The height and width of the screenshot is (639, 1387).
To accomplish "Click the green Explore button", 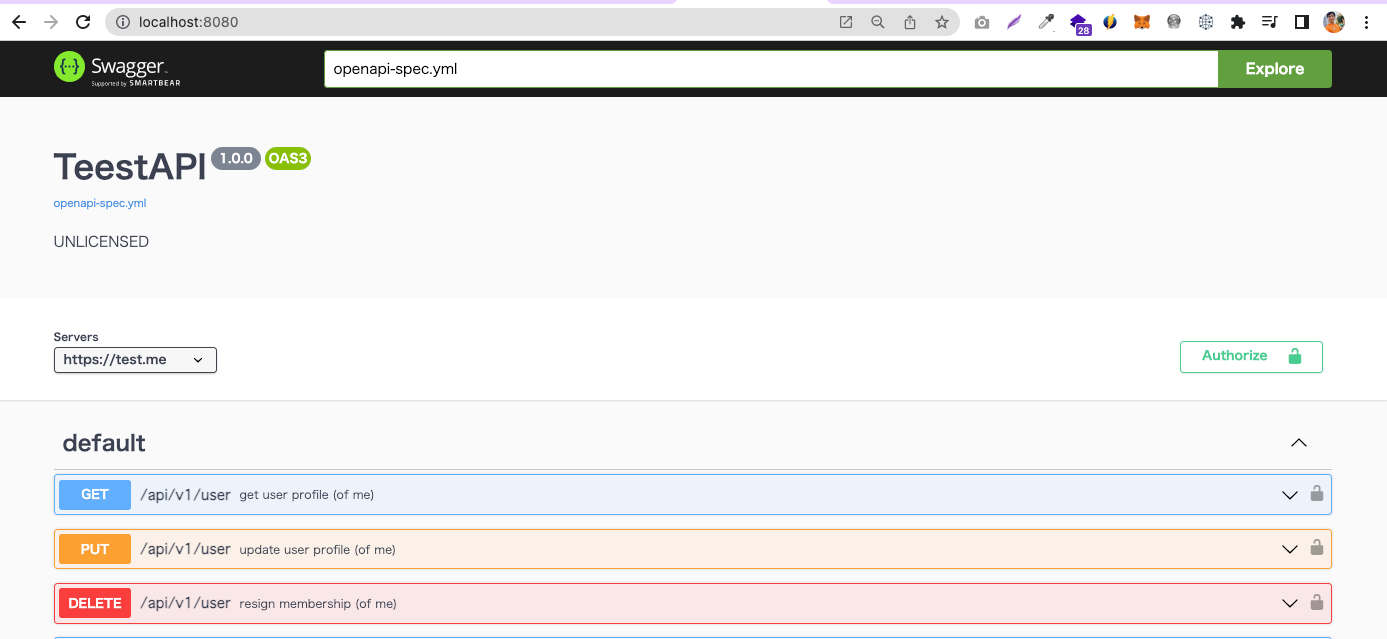I will click(x=1274, y=69).
